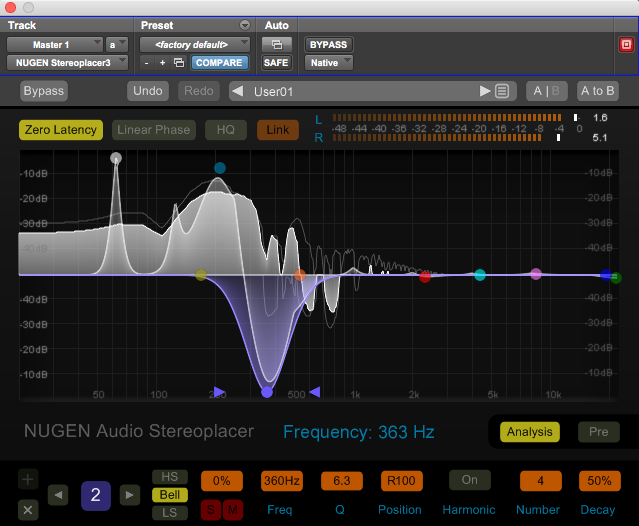Select next band arrow
Image resolution: width=639 pixels, height=526 pixels.
[x=130, y=495]
